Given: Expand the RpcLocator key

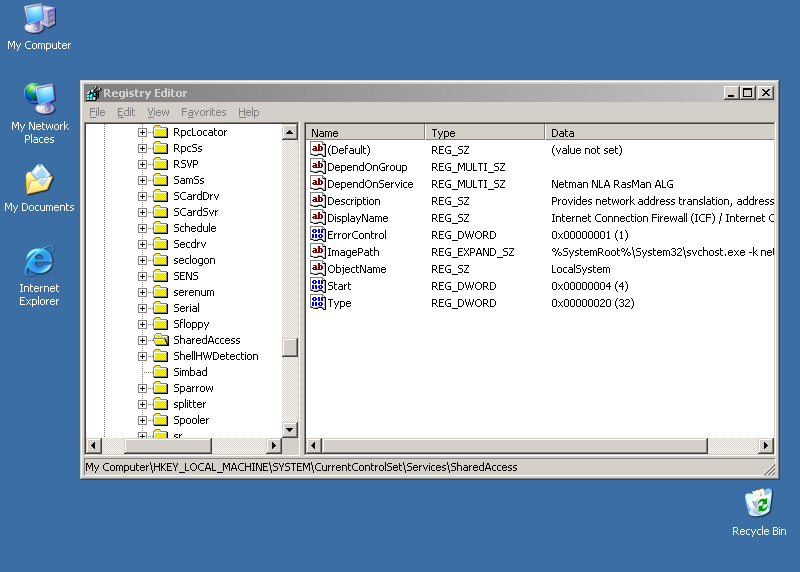Looking at the screenshot, I should [x=142, y=132].
